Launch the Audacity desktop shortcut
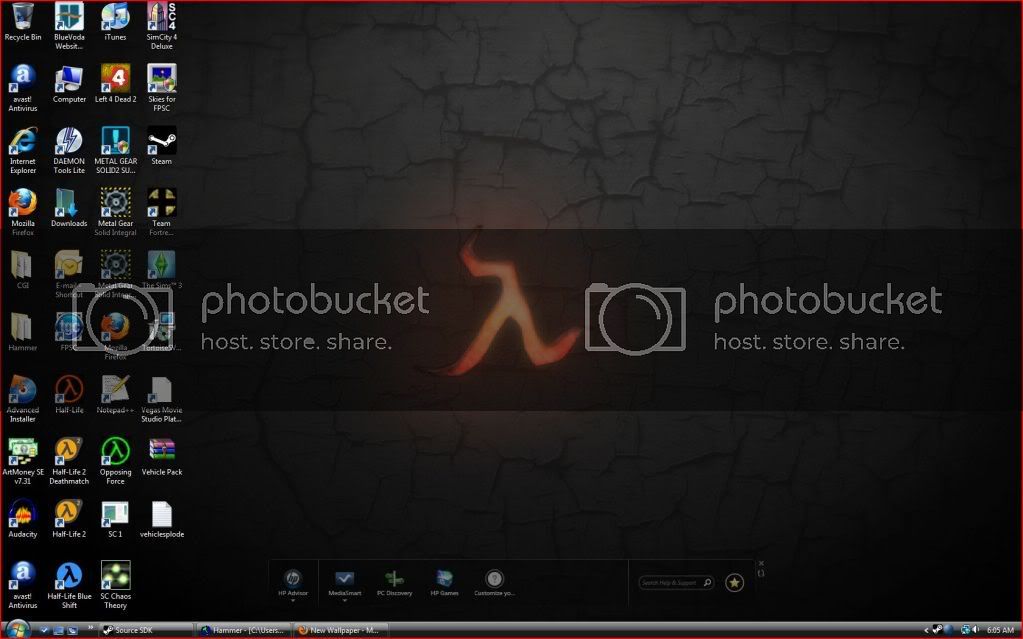This screenshot has height=639, width=1023. (x=23, y=518)
